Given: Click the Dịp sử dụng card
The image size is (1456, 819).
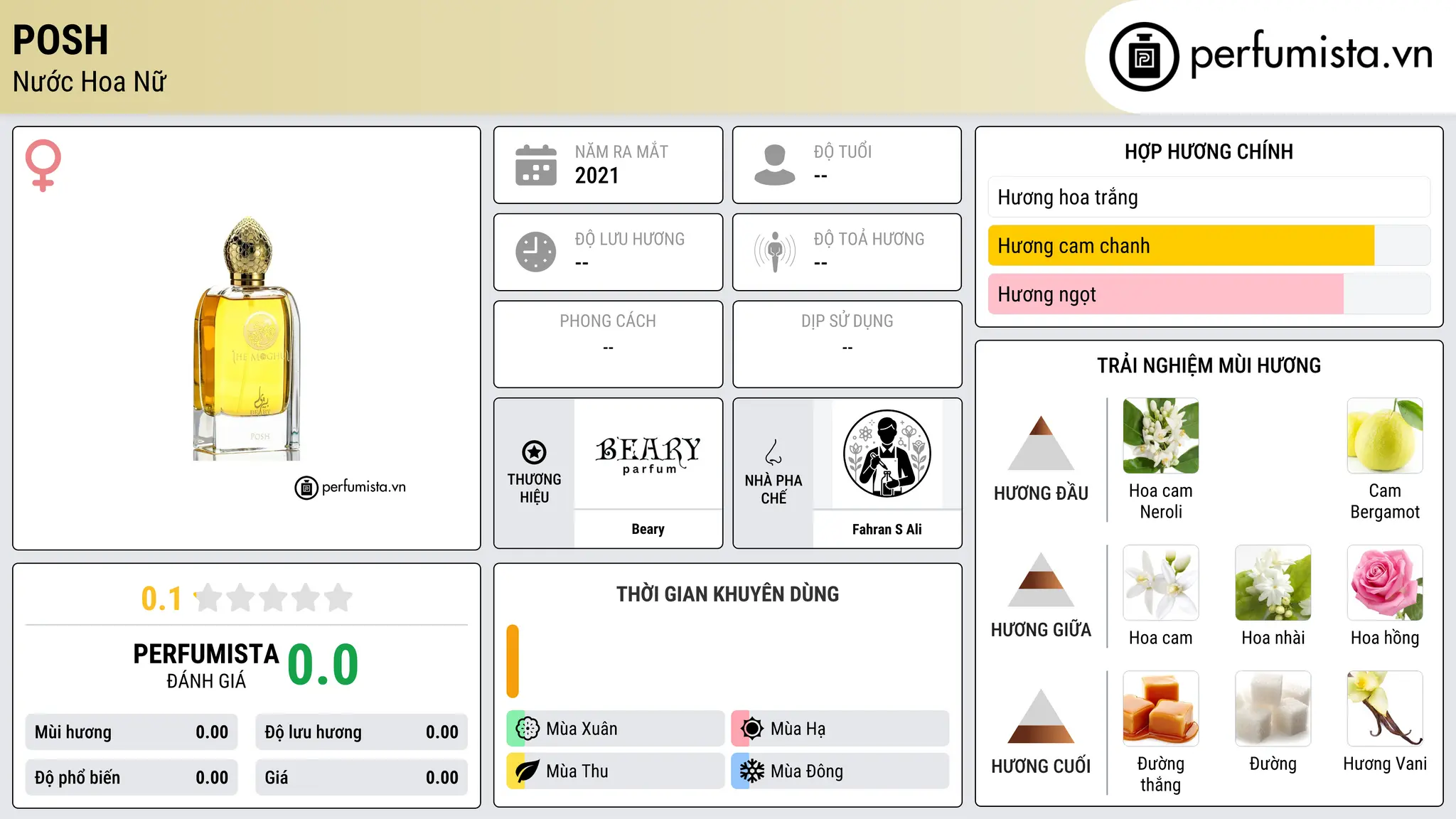Looking at the screenshot, I should (x=847, y=344).
